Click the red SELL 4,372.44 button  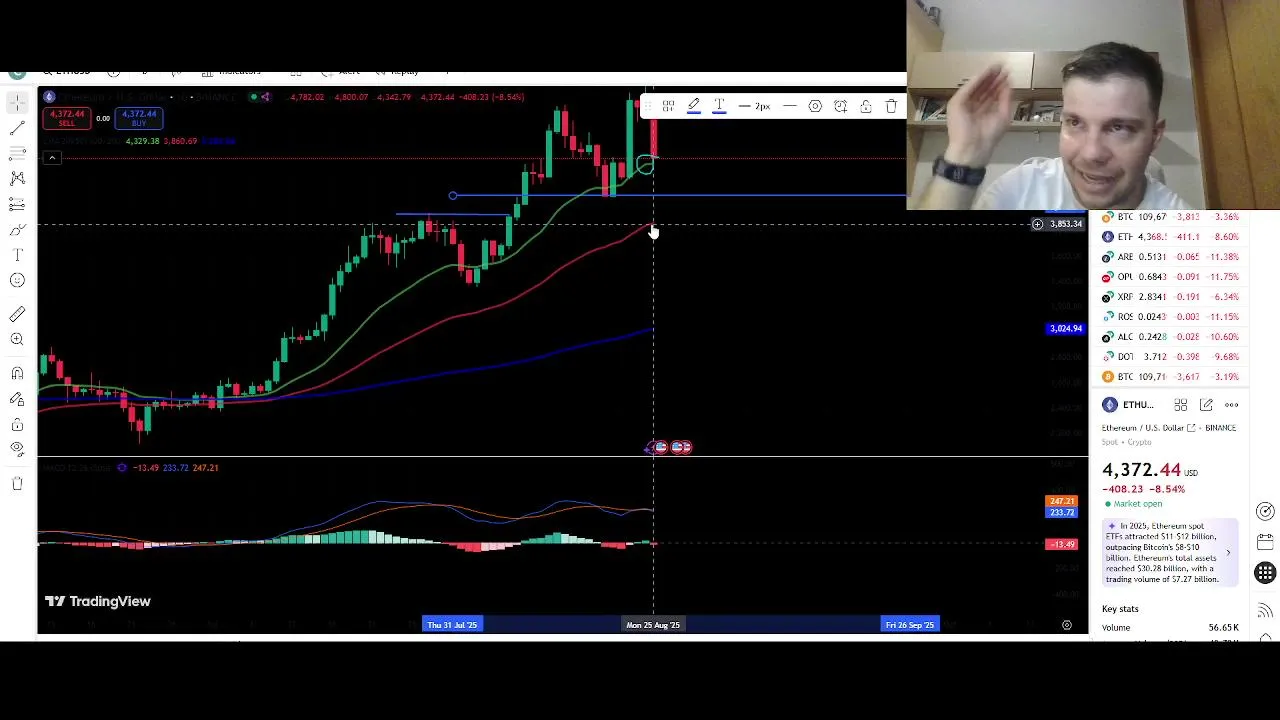click(66, 118)
